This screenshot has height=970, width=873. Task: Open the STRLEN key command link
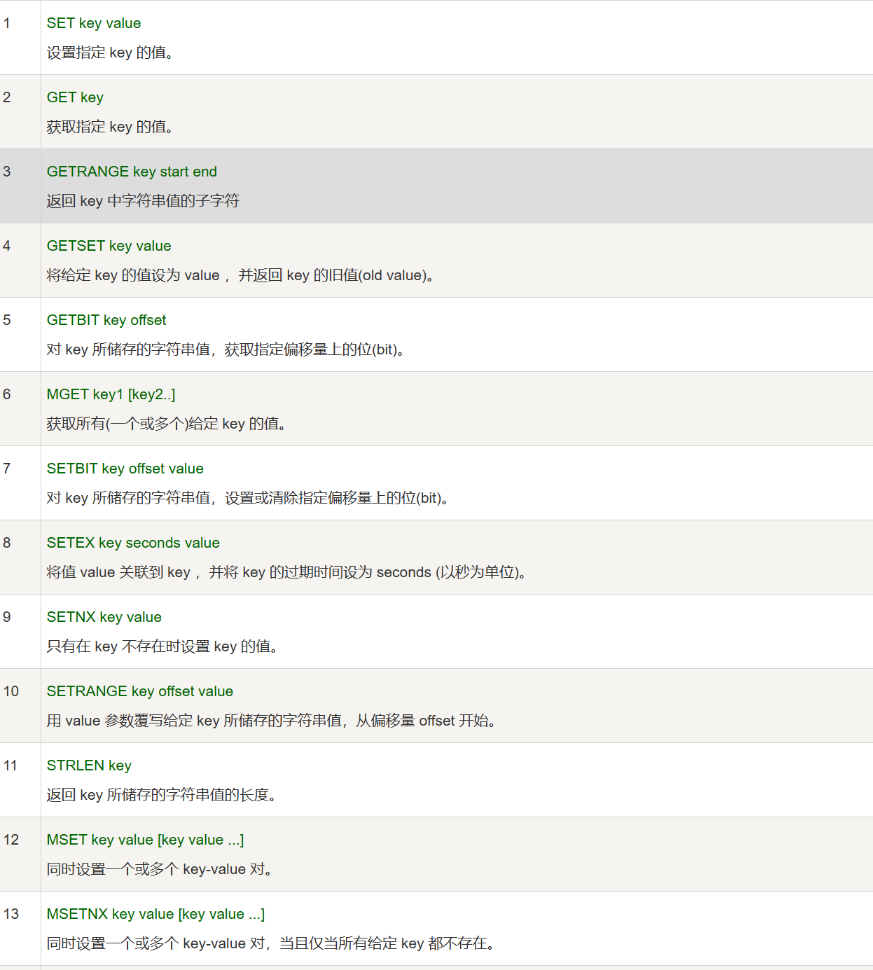point(89,766)
